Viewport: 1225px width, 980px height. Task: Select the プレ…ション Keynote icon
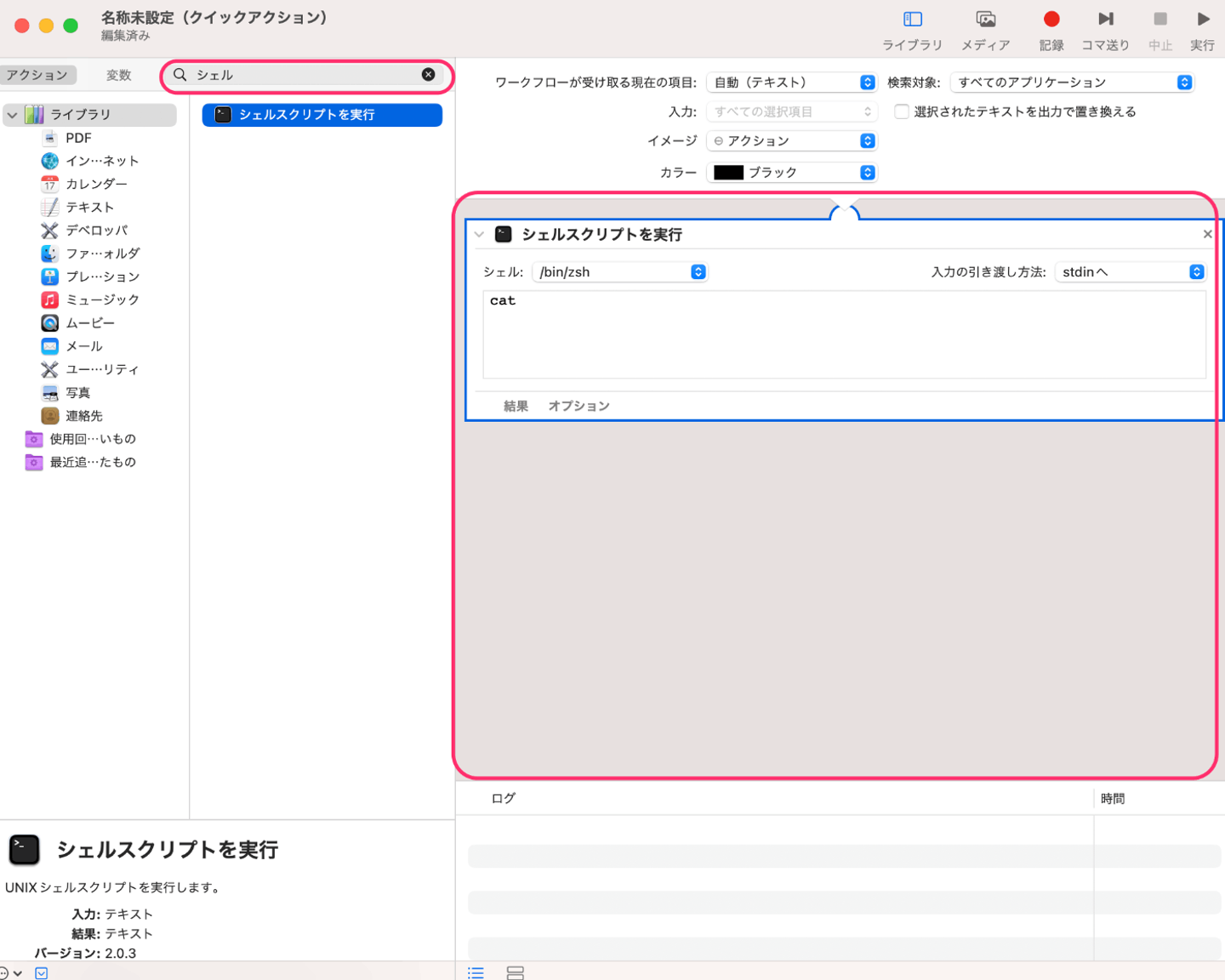point(50,276)
